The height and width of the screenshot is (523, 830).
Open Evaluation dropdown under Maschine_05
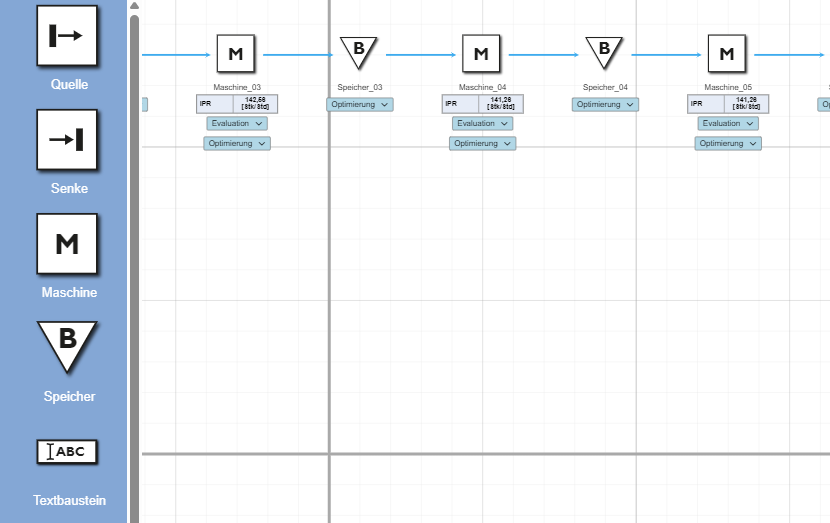[728, 124]
